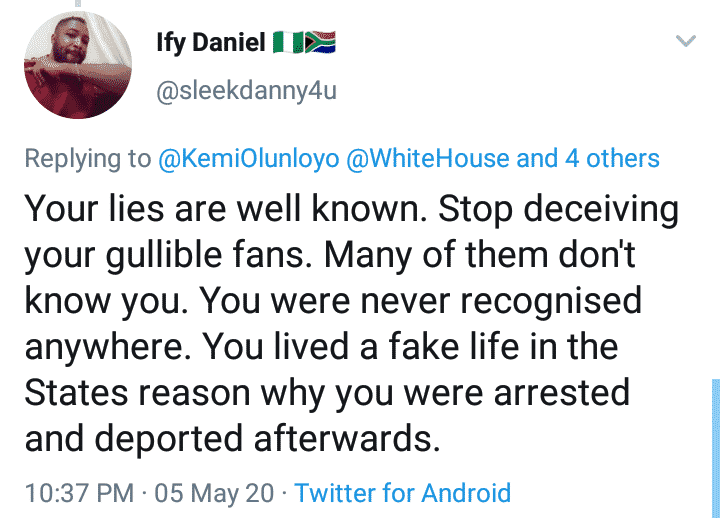The width and height of the screenshot is (720, 518).
Task: Open the 10:37 PM timestamp
Action: 79,493
